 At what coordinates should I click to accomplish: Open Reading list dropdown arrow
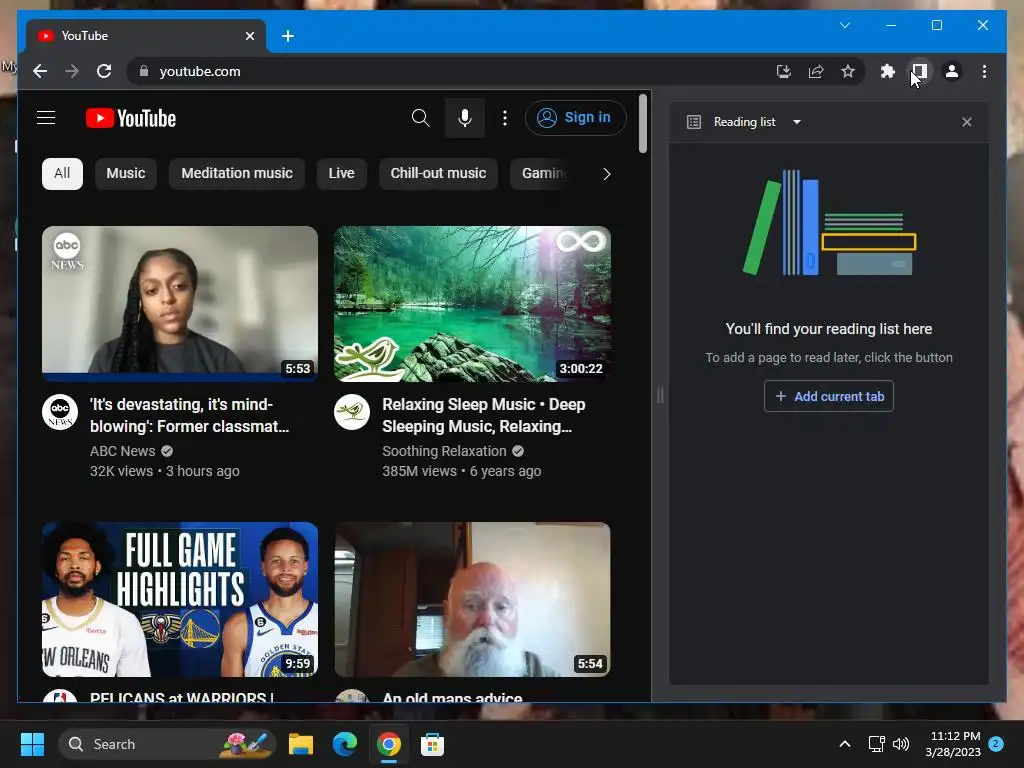[x=797, y=122]
